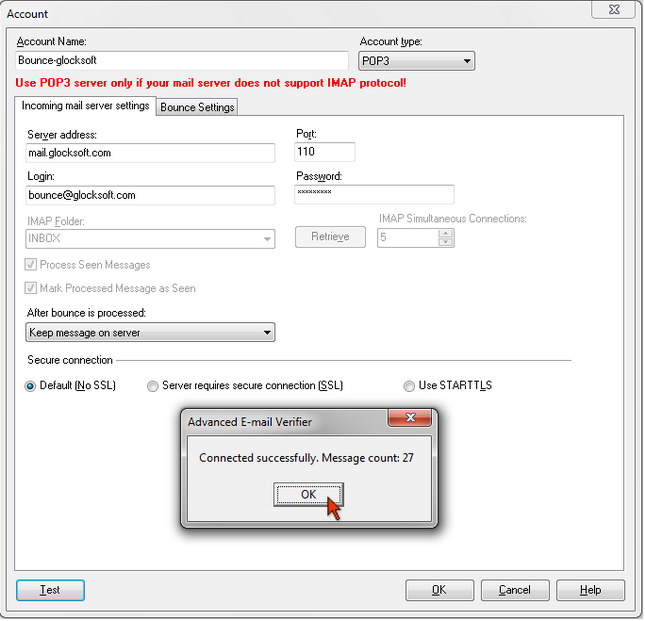The image size is (645, 621).
Task: Click the 'Advanced E-mail Verifier' title text
Action: (250, 423)
